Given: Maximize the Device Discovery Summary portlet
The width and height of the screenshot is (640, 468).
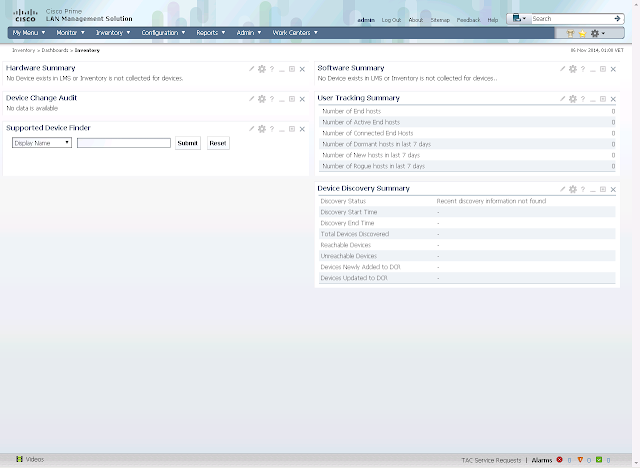Looking at the screenshot, I should pyautogui.click(x=602, y=189).
